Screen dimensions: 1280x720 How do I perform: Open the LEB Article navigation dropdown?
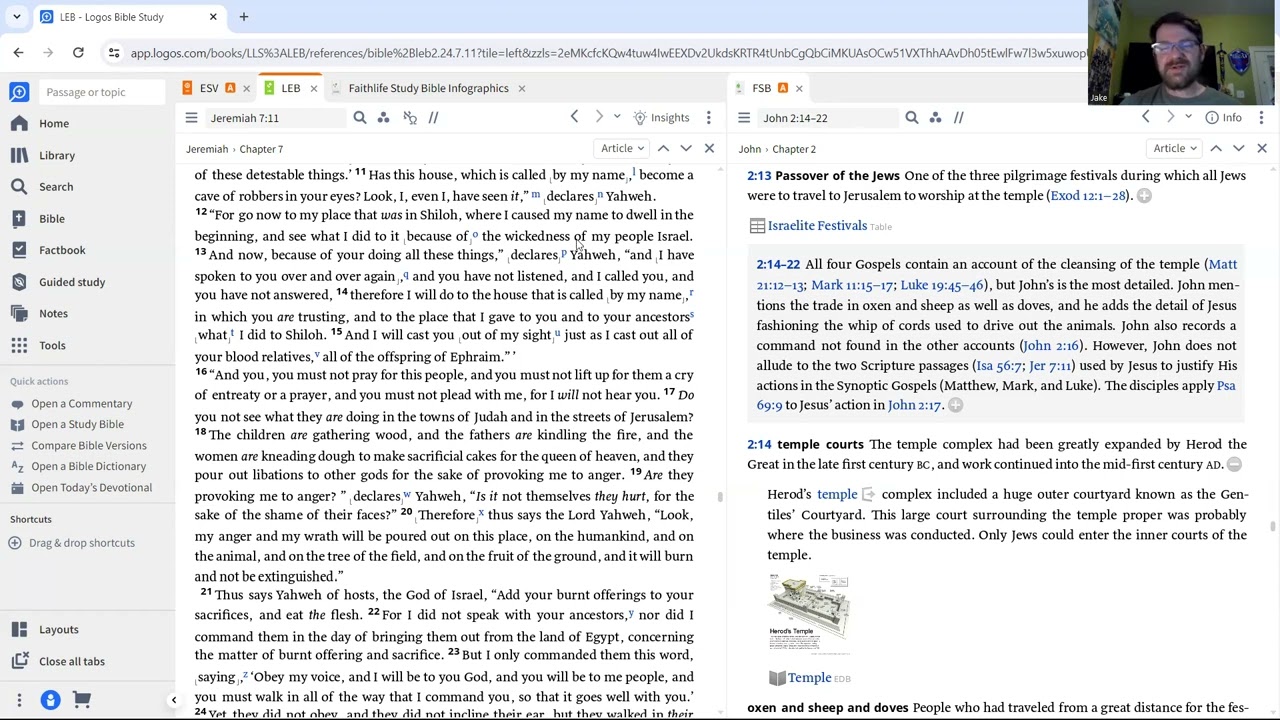coord(622,149)
